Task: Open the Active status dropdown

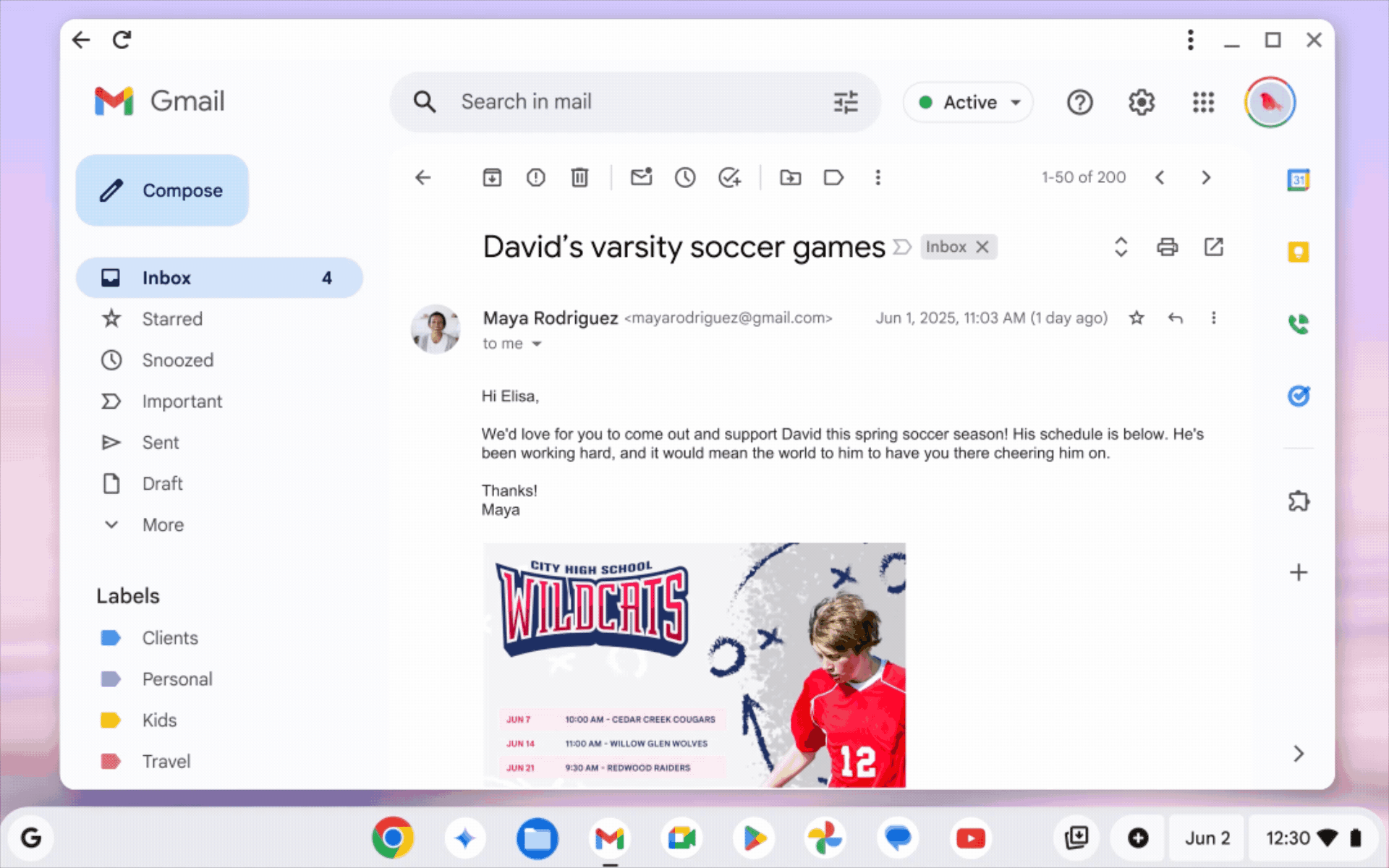Action: coord(969,102)
